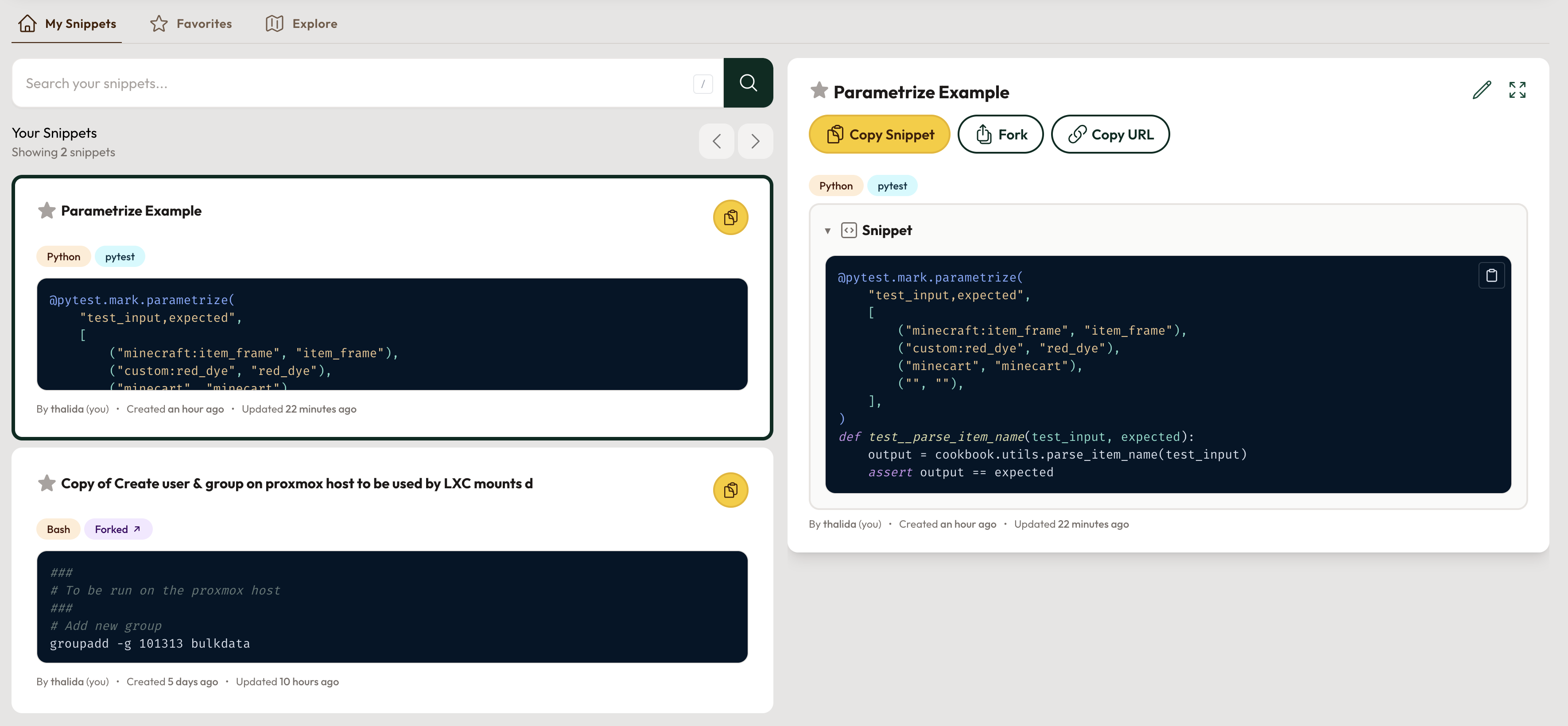Image resolution: width=1568 pixels, height=726 pixels.
Task: Copy Parametrize Example card via clipboard icon
Action: [x=730, y=217]
